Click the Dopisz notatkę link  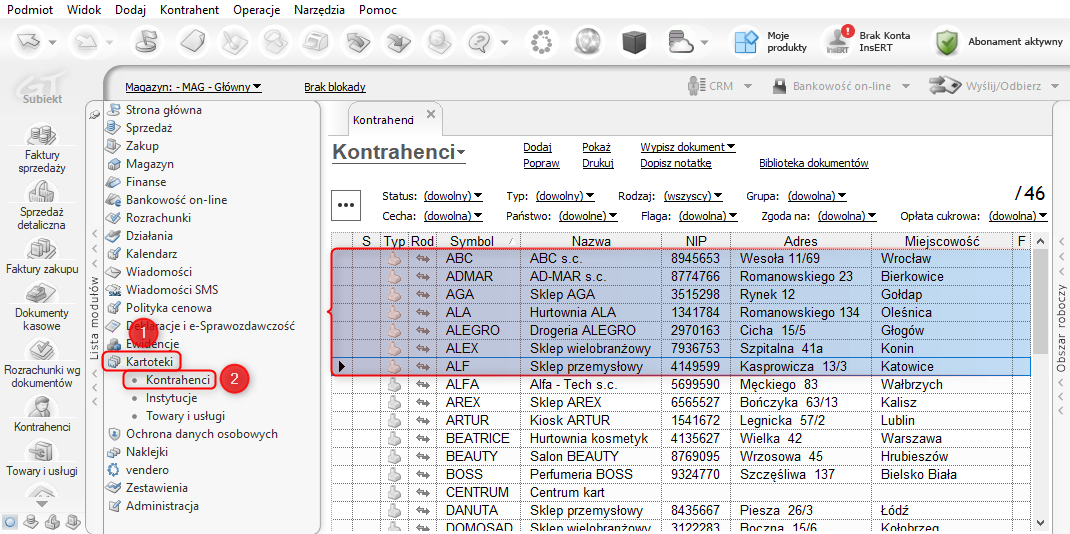pos(676,163)
